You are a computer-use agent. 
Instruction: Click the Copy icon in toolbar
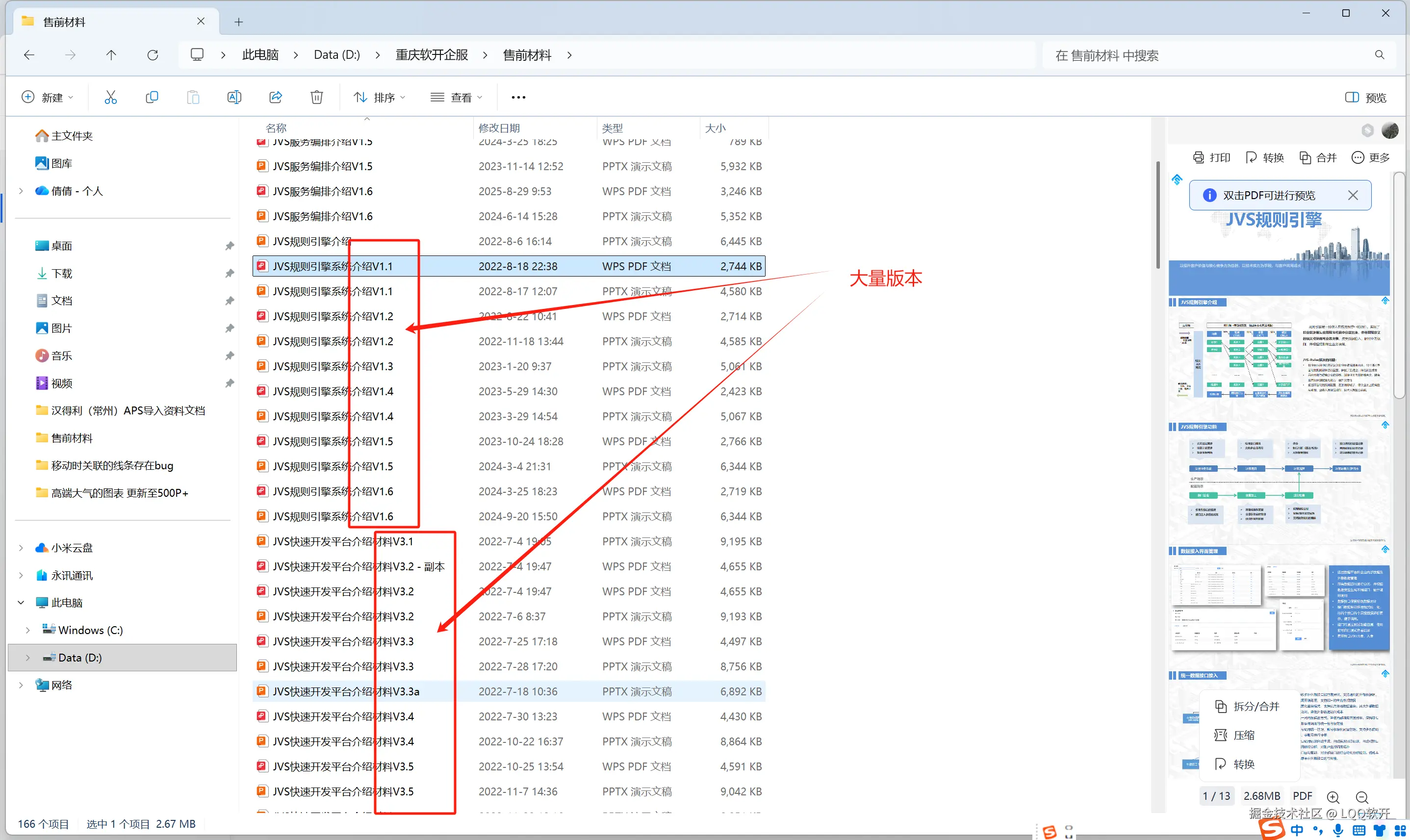[x=152, y=98]
